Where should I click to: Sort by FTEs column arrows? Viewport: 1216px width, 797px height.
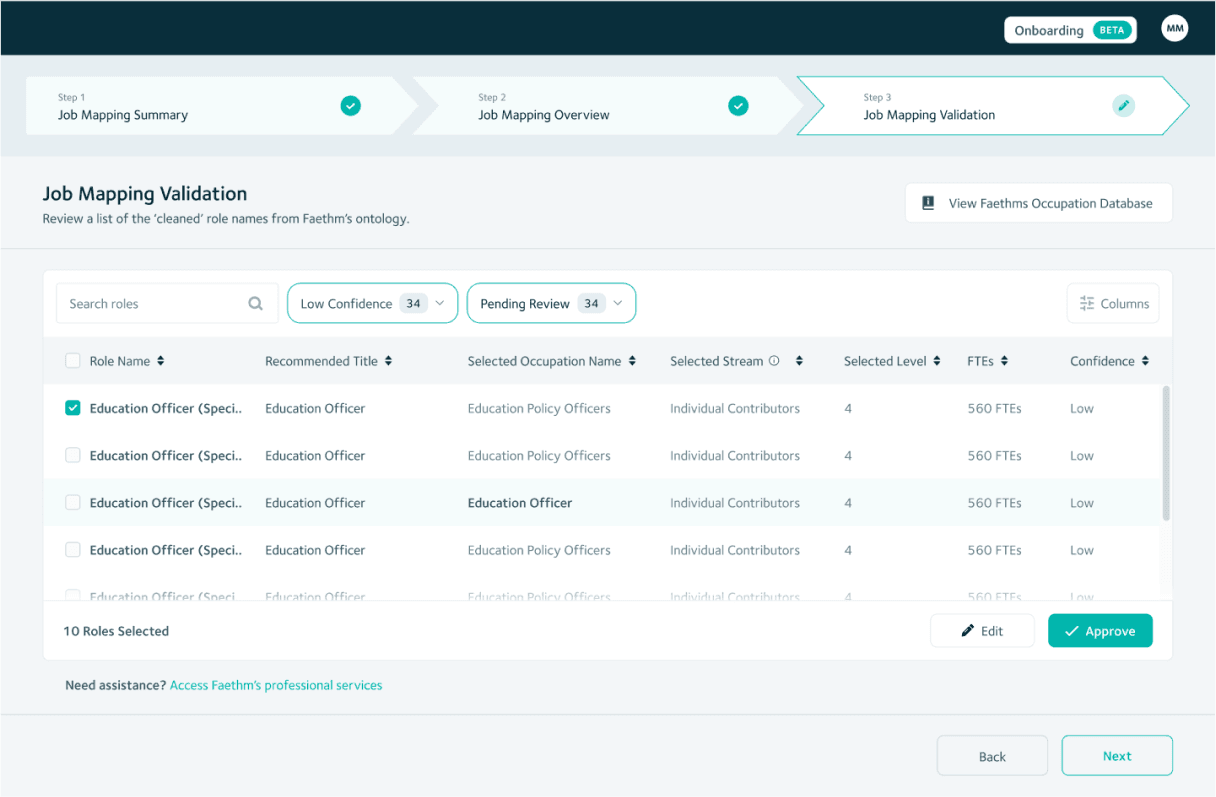(1004, 361)
